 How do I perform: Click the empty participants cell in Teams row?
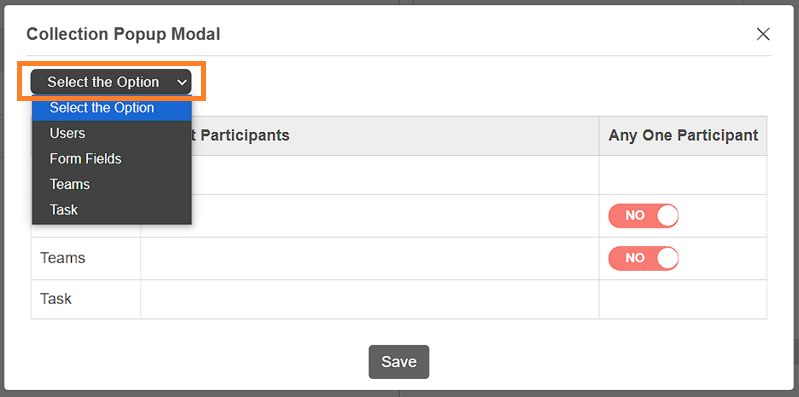[370, 258]
